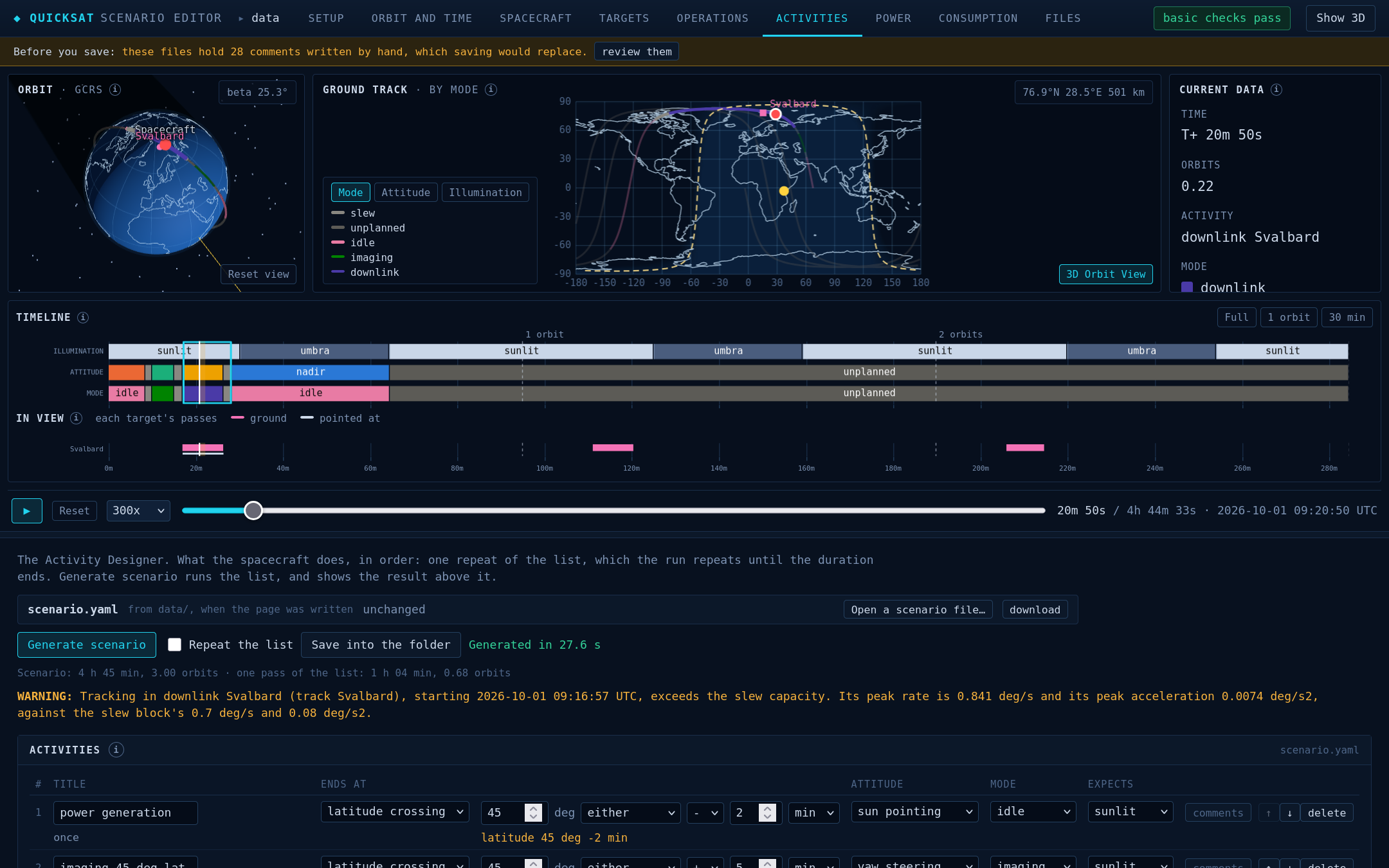Click Save into the folder
Image resolution: width=1389 pixels, height=868 pixels.
(x=381, y=645)
